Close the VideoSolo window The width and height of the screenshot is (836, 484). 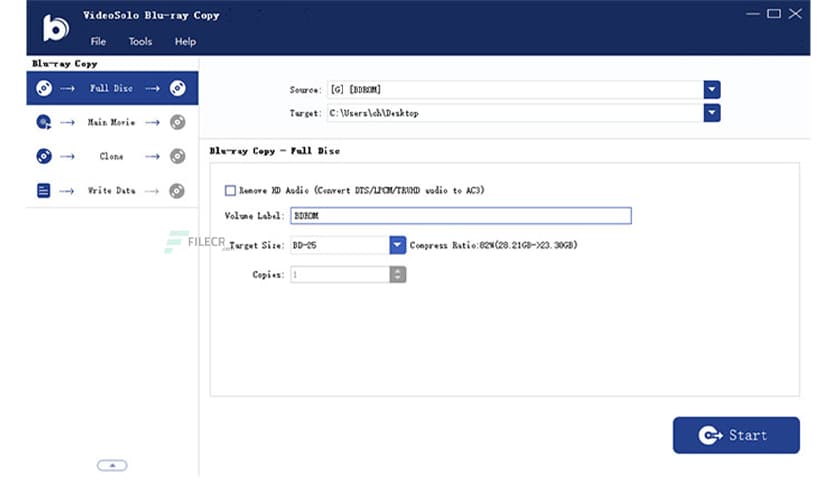point(795,14)
